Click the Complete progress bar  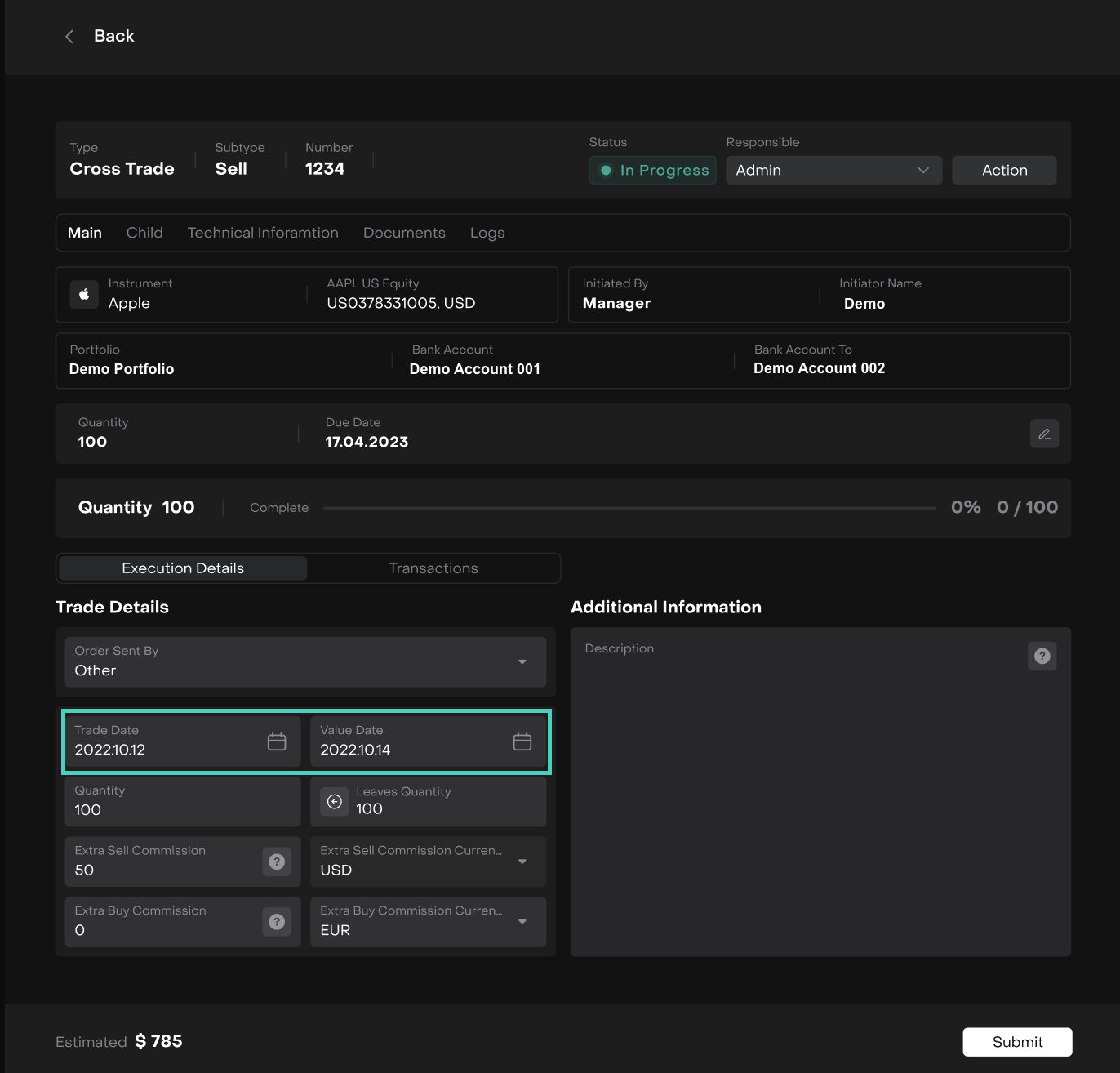tap(629, 508)
